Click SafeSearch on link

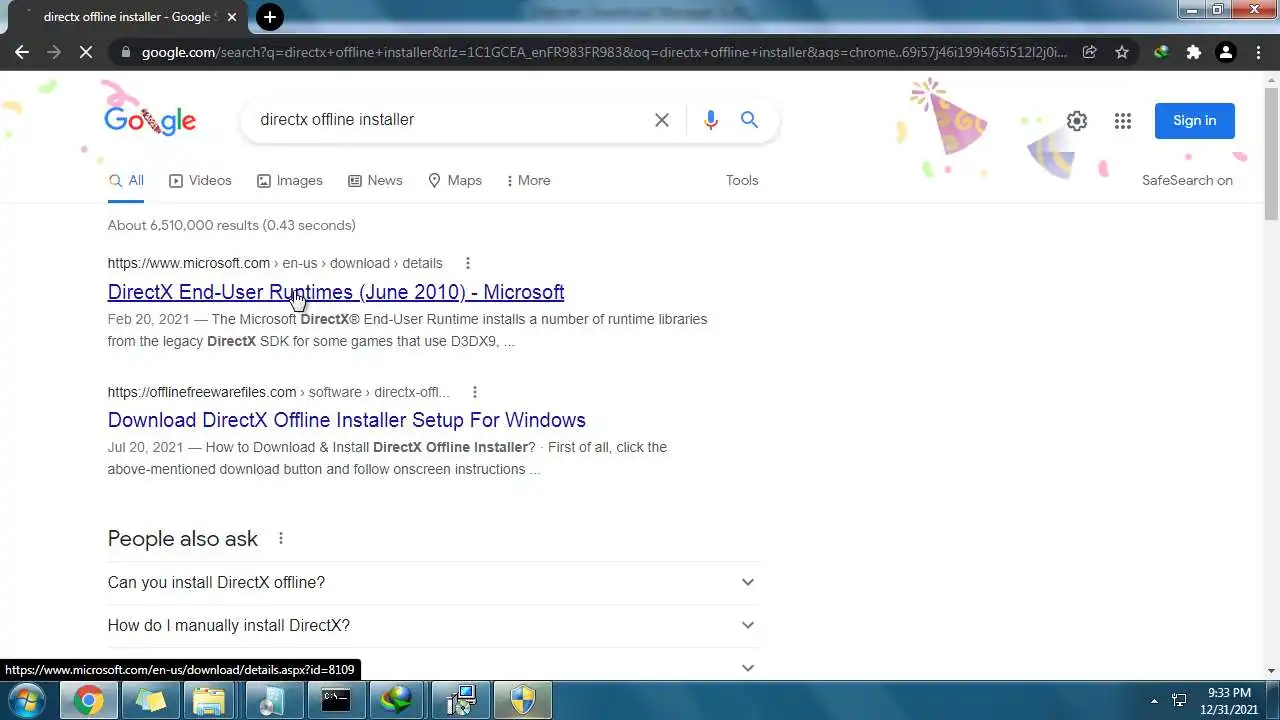pyautogui.click(x=1187, y=181)
